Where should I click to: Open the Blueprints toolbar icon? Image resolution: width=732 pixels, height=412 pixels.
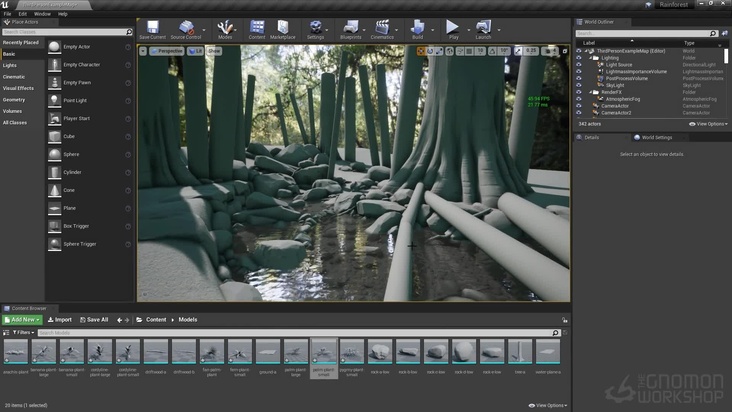(x=350, y=28)
